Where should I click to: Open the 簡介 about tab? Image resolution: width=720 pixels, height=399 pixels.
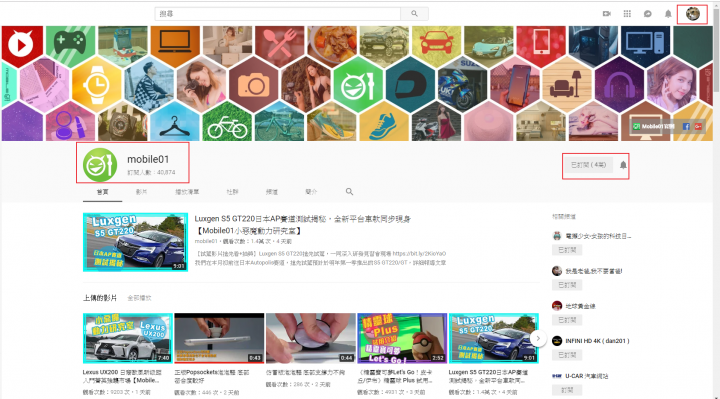(x=311, y=191)
